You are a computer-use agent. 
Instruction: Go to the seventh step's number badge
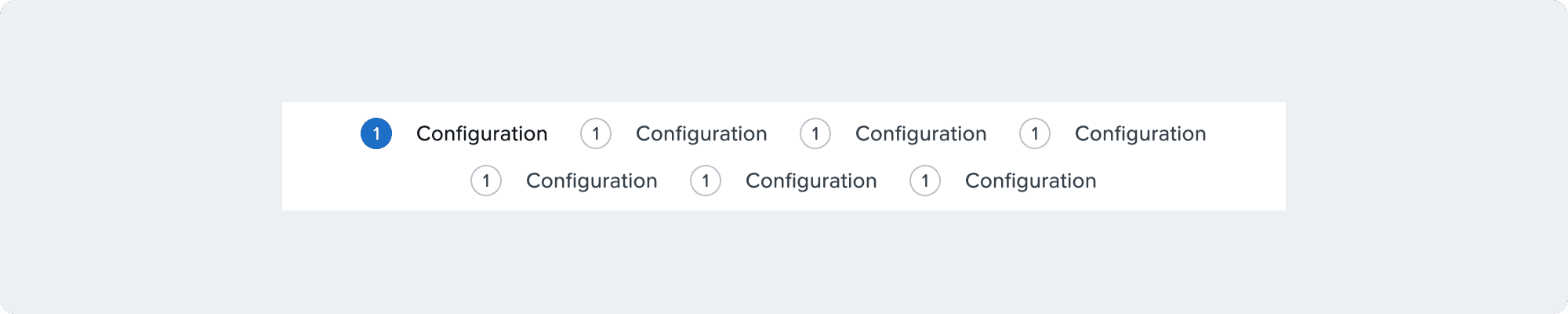point(925,181)
